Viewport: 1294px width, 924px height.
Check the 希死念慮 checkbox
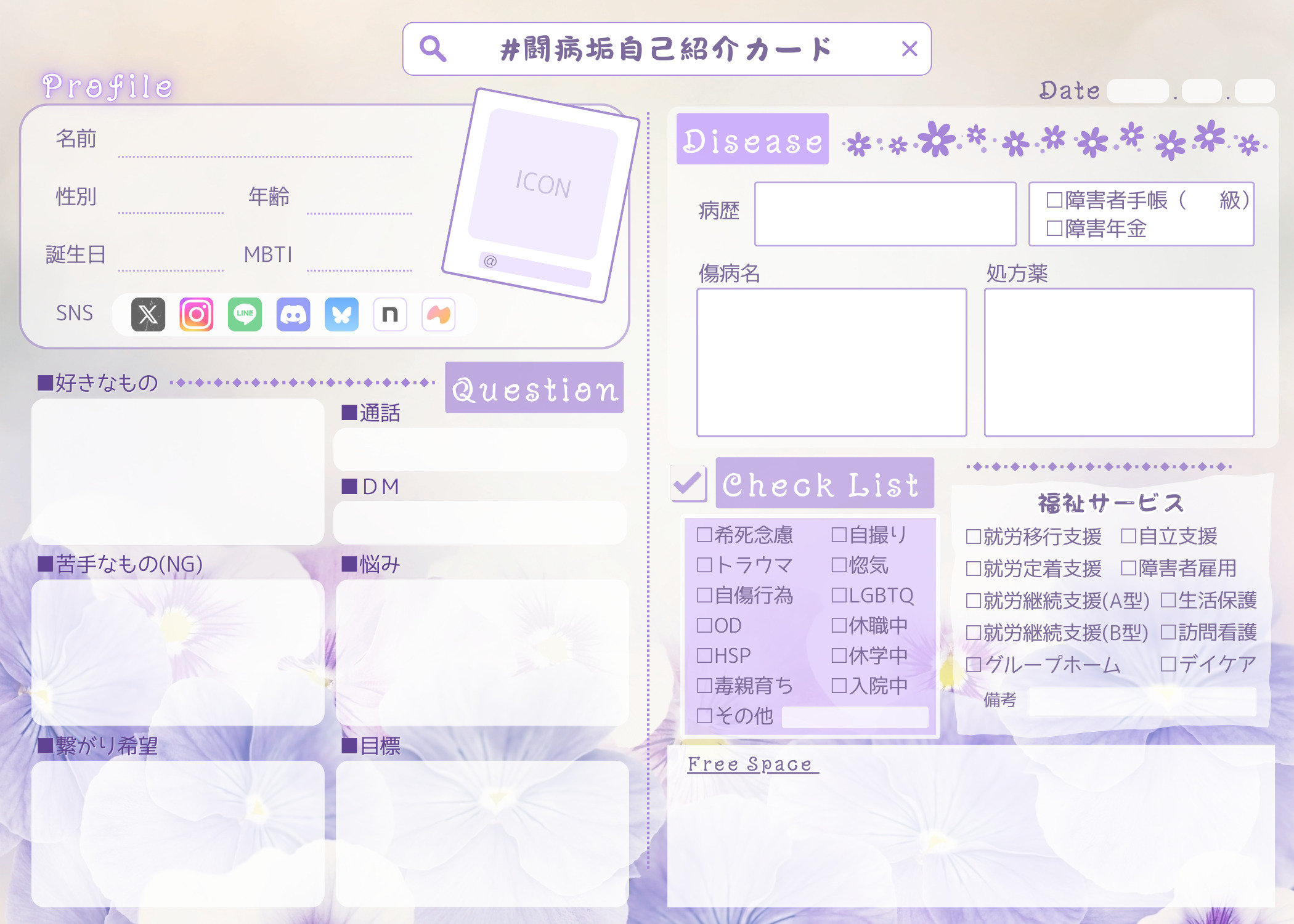704,535
